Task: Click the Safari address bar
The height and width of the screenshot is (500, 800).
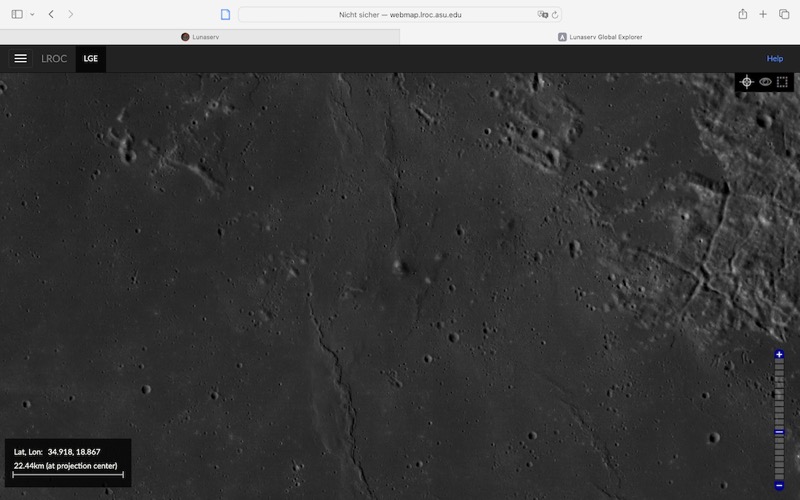Action: click(x=400, y=15)
